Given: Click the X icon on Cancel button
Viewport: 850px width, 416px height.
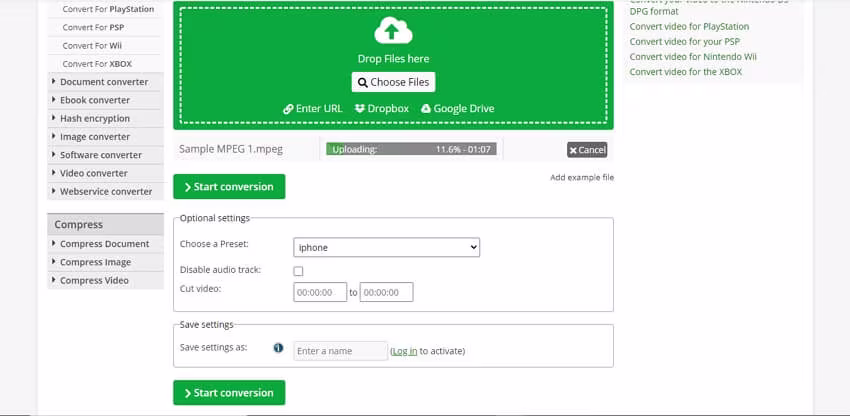Looking at the screenshot, I should (x=573, y=150).
